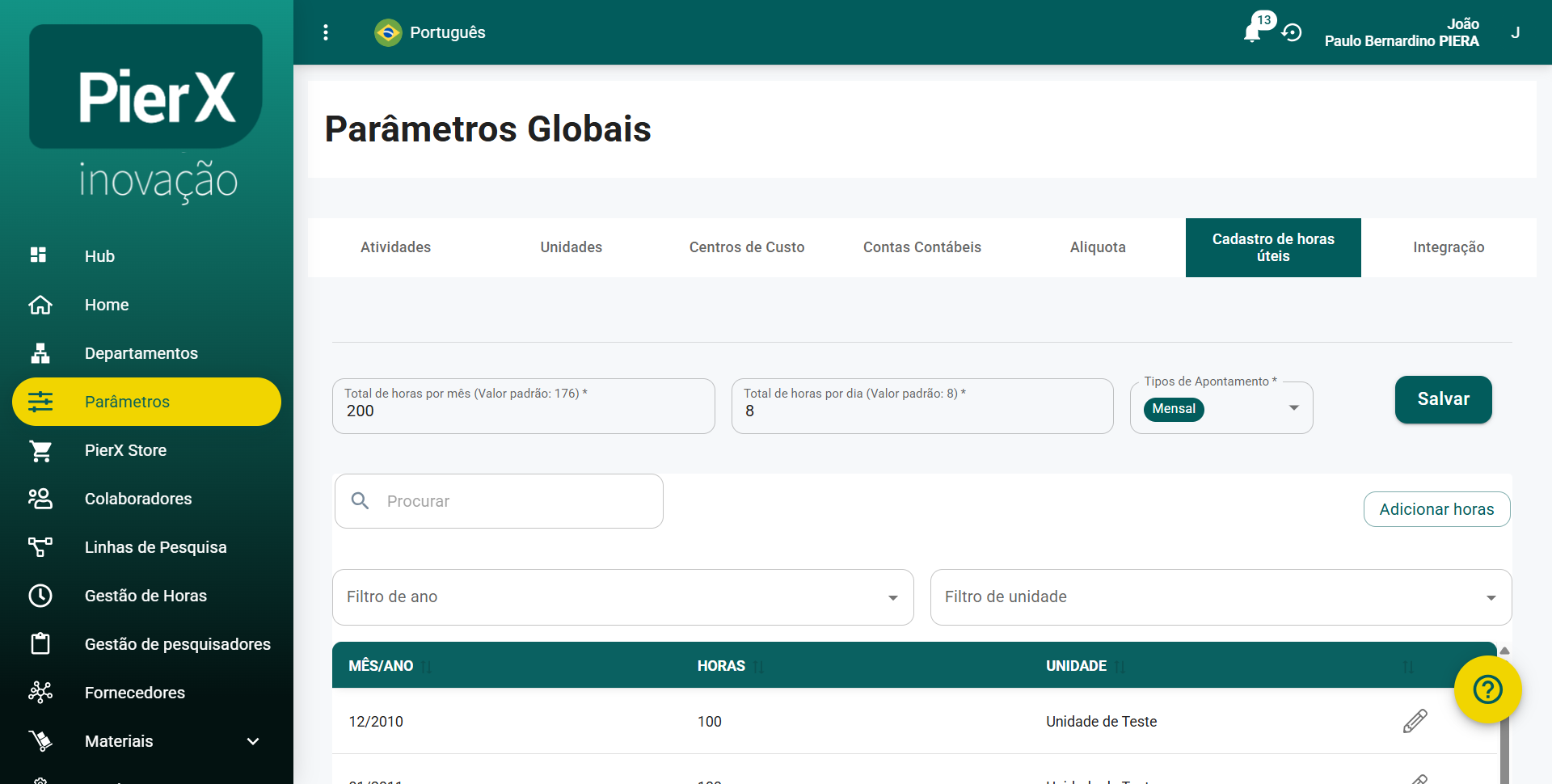Open Gestão de Horas from sidebar
Screen dimensions: 1552x784
tap(145, 596)
